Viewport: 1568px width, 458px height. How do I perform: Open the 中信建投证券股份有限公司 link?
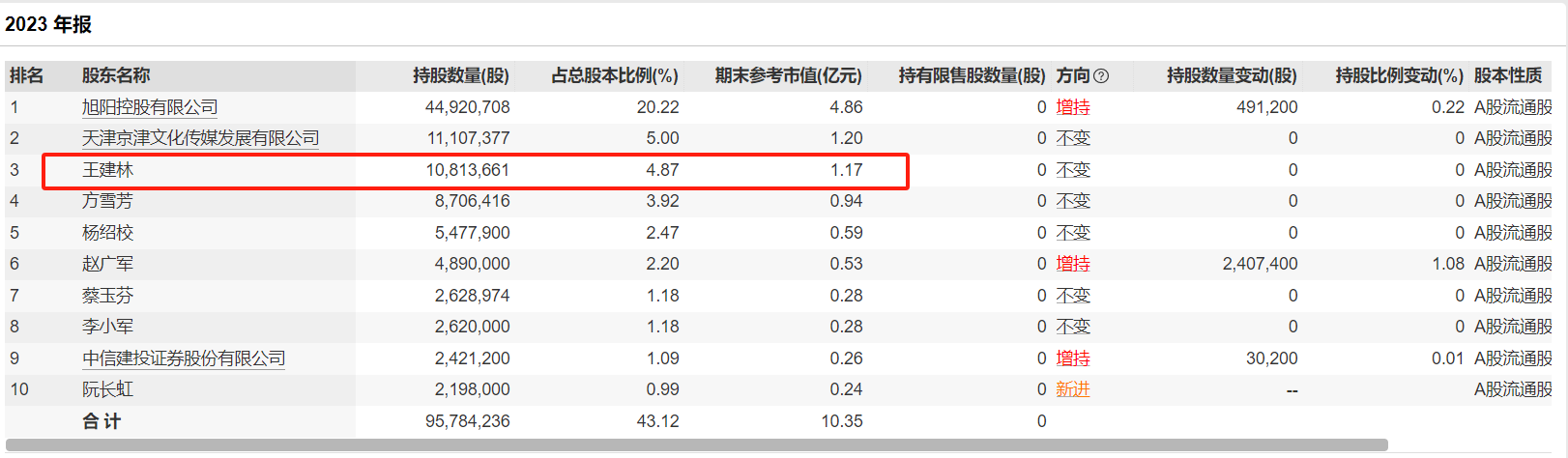tap(184, 358)
